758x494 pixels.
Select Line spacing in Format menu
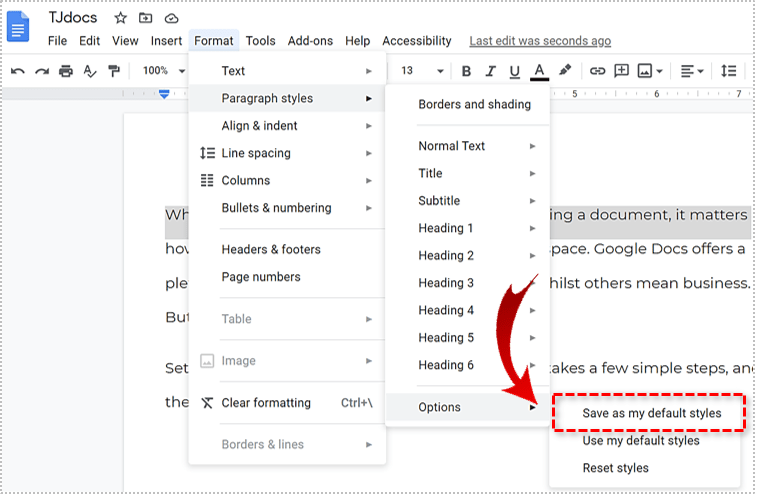click(256, 153)
